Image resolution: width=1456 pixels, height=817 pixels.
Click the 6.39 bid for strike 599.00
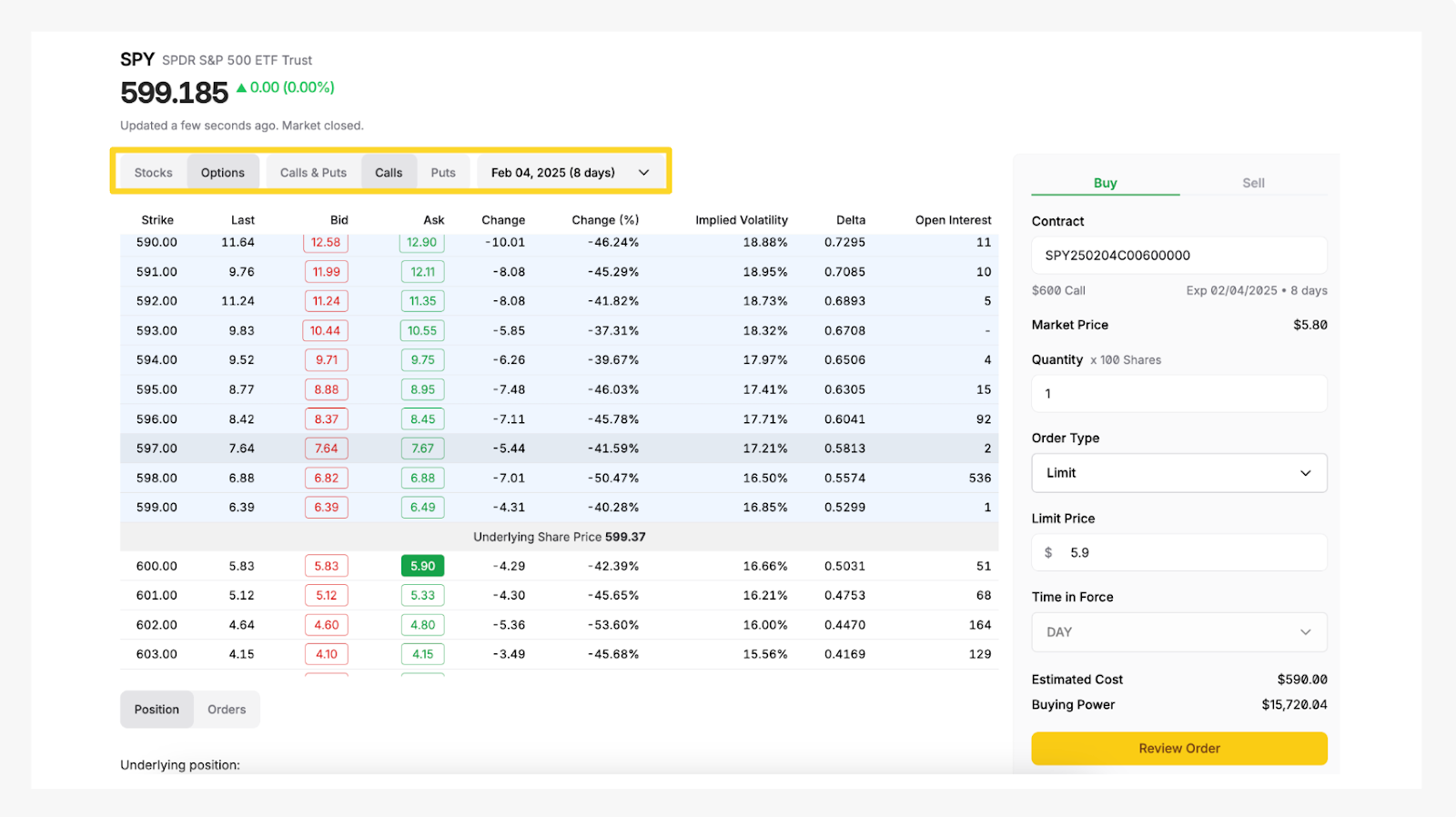(327, 508)
